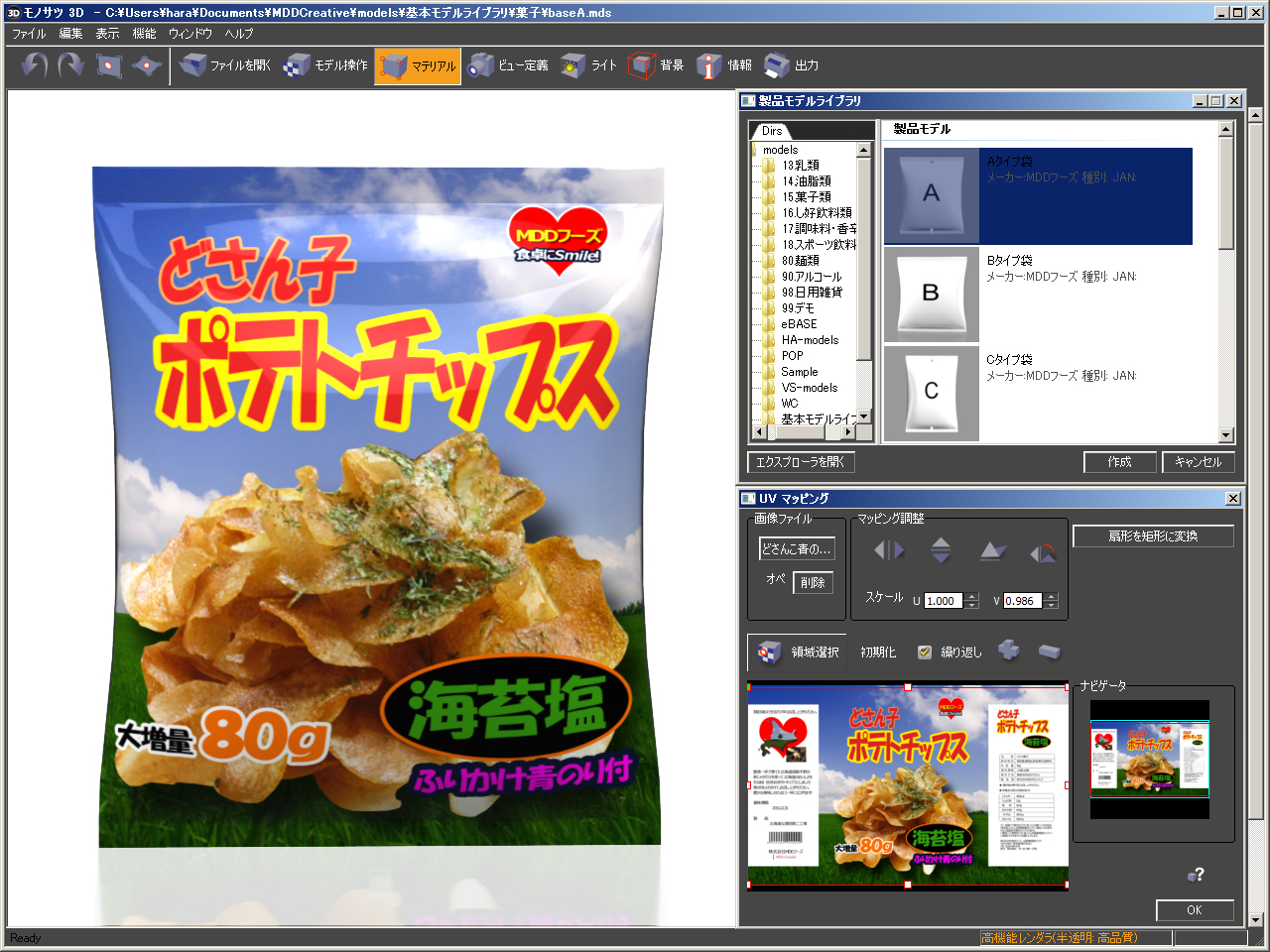Open the 情報 information panel

[724, 65]
